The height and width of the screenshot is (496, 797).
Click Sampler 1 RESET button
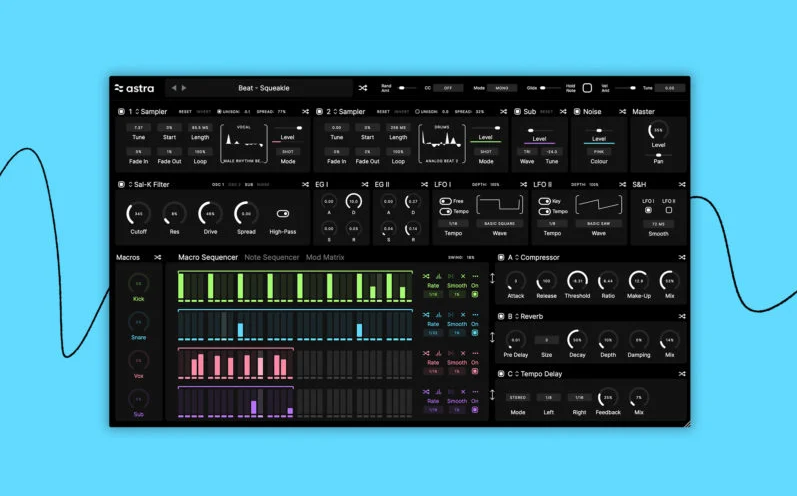pyautogui.click(x=185, y=111)
